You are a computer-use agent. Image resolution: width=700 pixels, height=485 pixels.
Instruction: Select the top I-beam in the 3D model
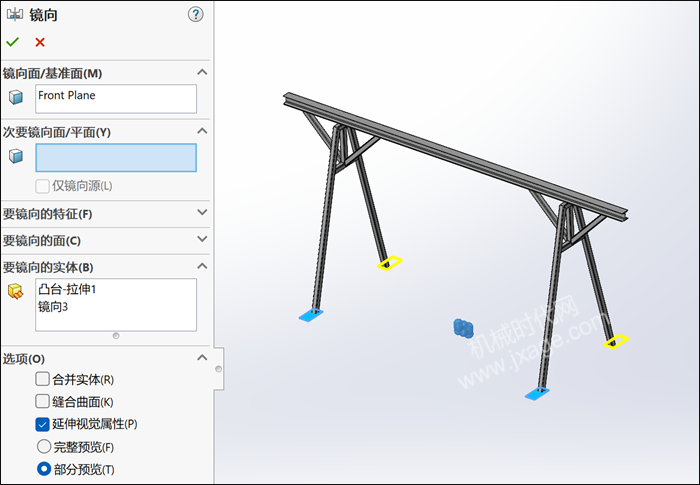point(455,156)
